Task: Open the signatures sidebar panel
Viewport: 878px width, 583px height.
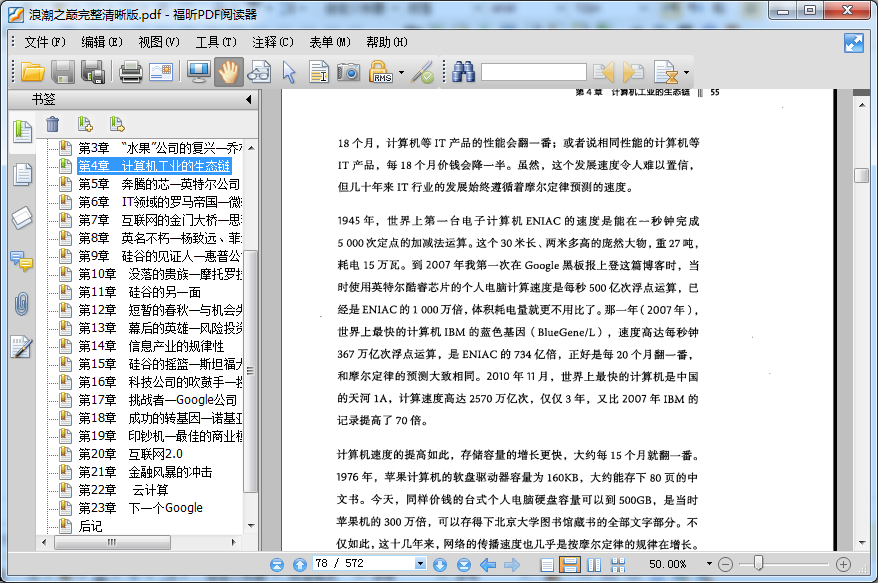Action: coord(22,347)
